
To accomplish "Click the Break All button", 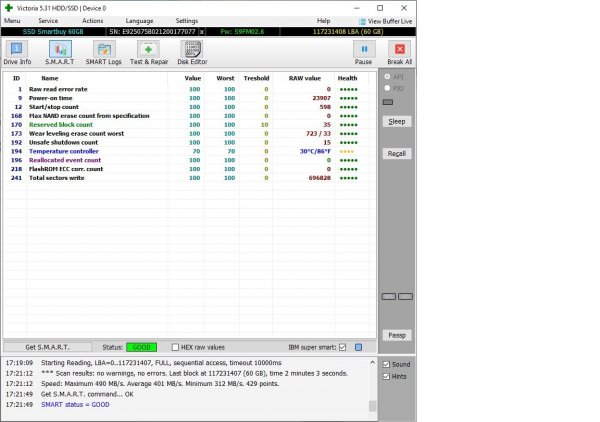I will (x=399, y=52).
